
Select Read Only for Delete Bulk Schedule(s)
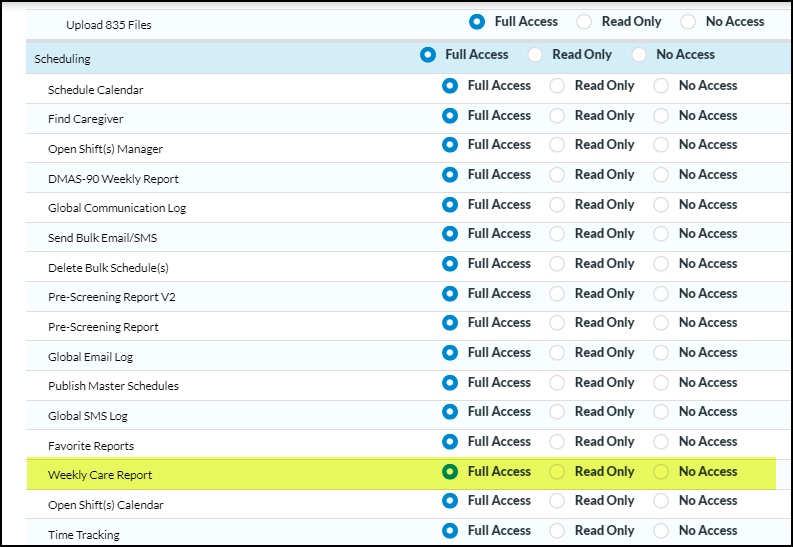pyautogui.click(x=557, y=264)
